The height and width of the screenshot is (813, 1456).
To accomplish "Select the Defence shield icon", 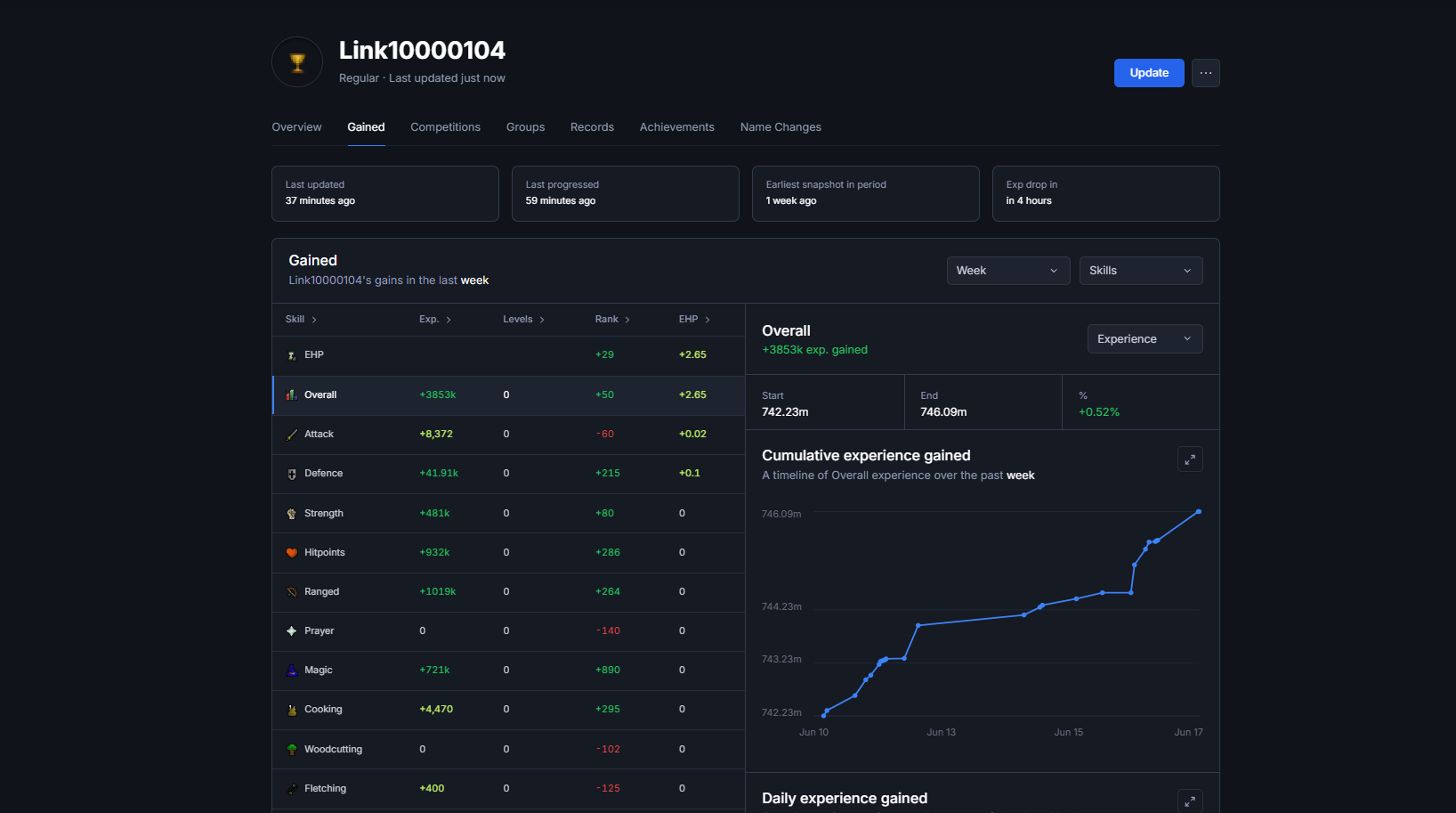I will pyautogui.click(x=292, y=474).
